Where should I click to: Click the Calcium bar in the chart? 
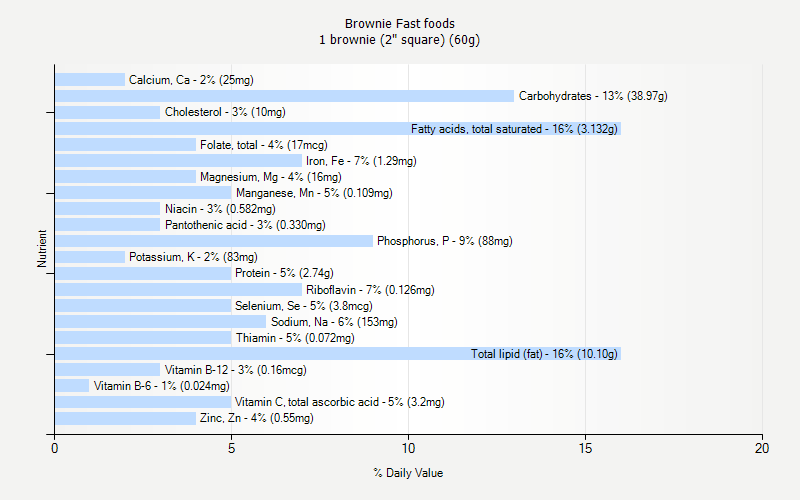pos(90,80)
